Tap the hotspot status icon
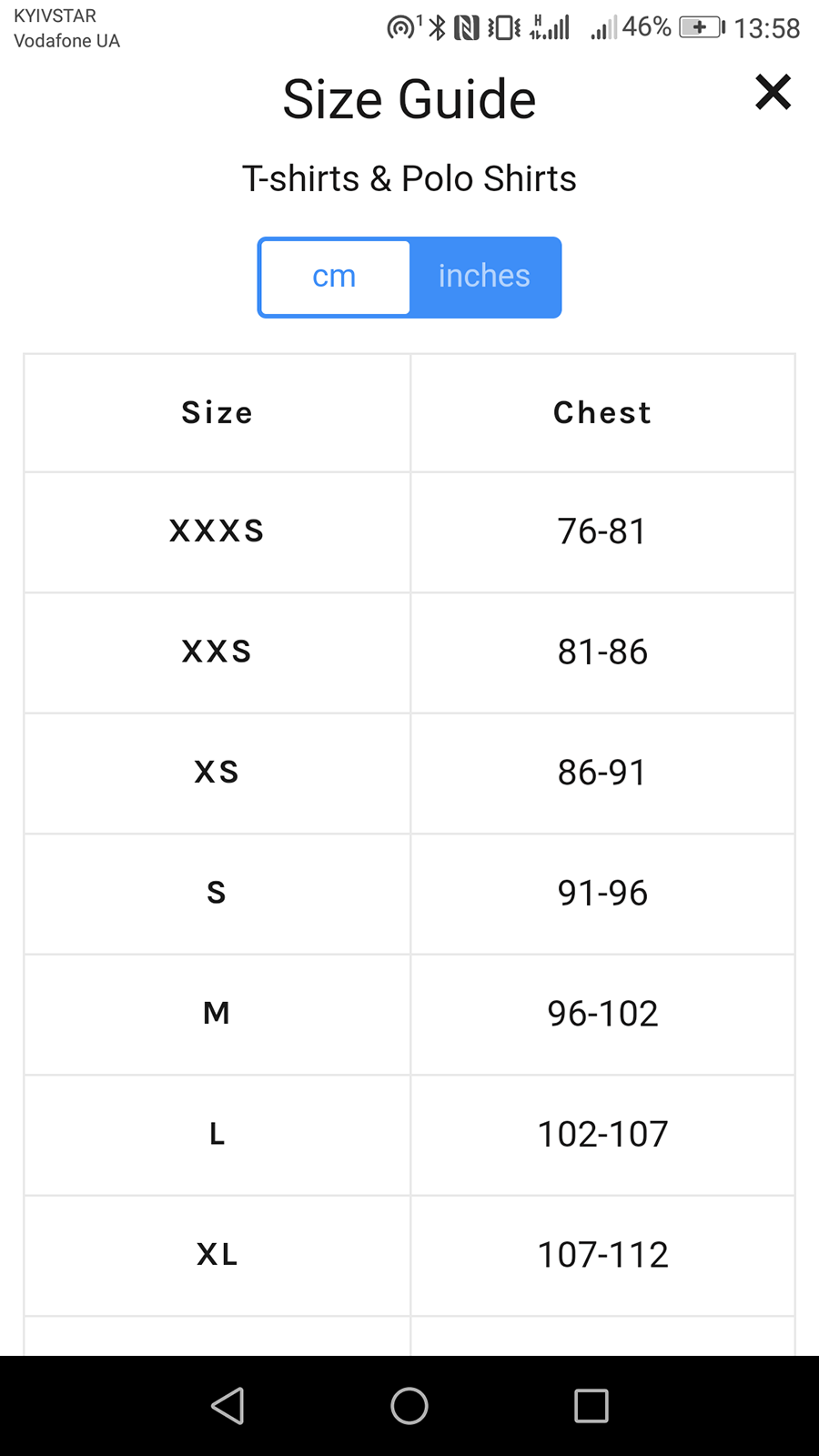Screen dimensions: 819x1456 (x=401, y=27)
